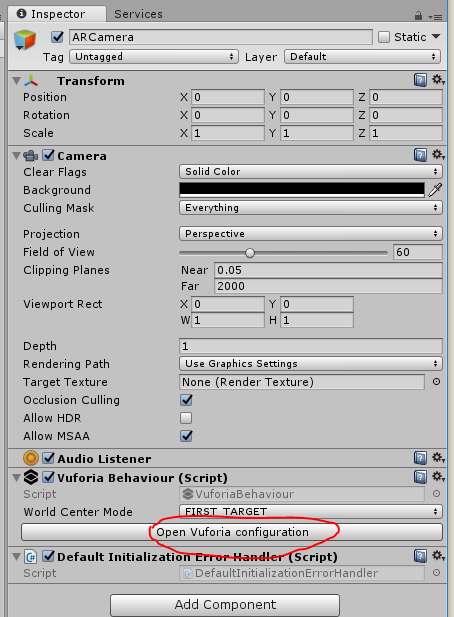Click the Transform axes icon
Viewport: 454px width, 617px height.
31,81
